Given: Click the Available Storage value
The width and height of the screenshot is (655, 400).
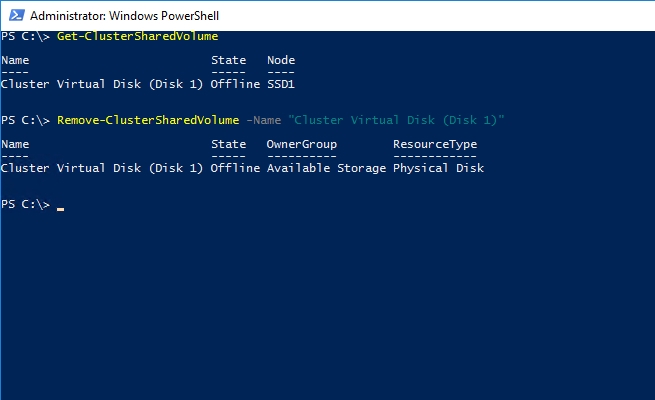Looking at the screenshot, I should coord(326,168).
